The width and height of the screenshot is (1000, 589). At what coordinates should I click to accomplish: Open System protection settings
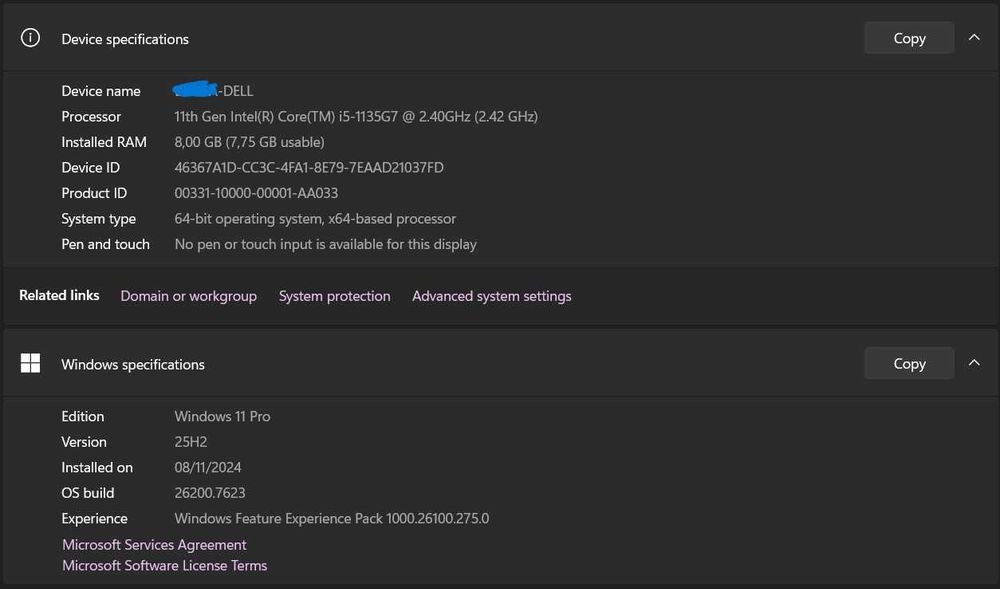coord(334,296)
